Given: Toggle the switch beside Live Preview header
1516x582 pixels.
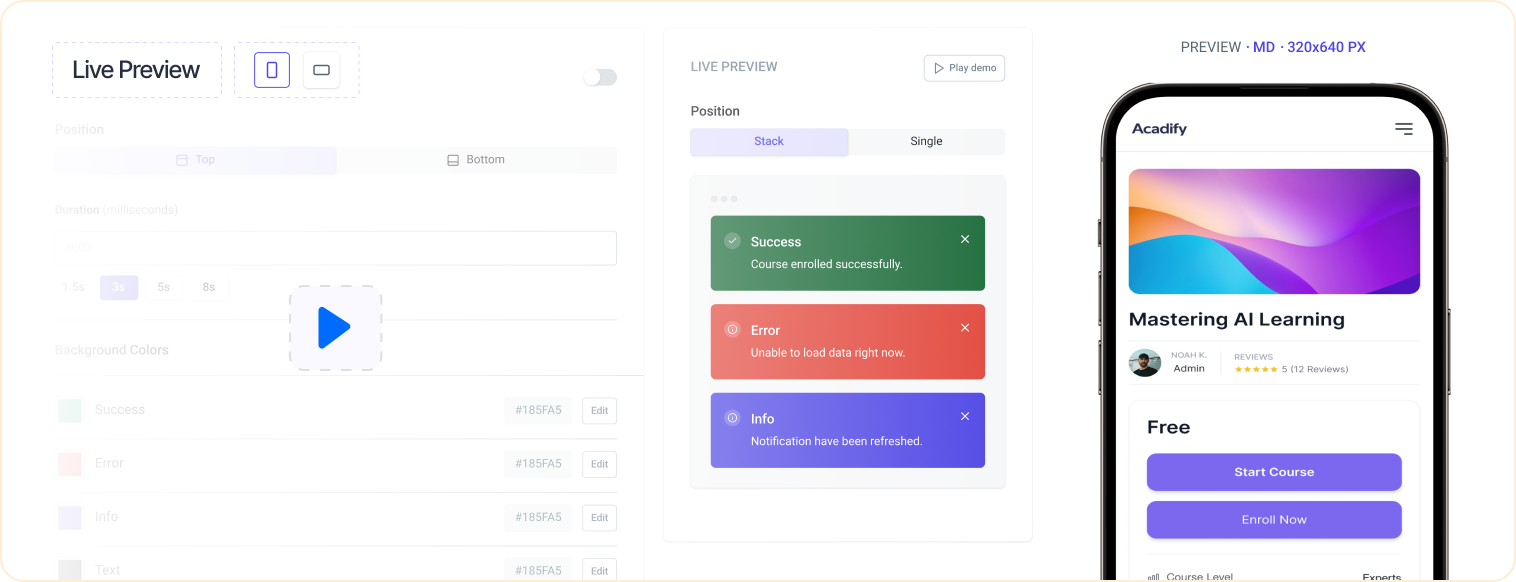Looking at the screenshot, I should click(x=600, y=77).
